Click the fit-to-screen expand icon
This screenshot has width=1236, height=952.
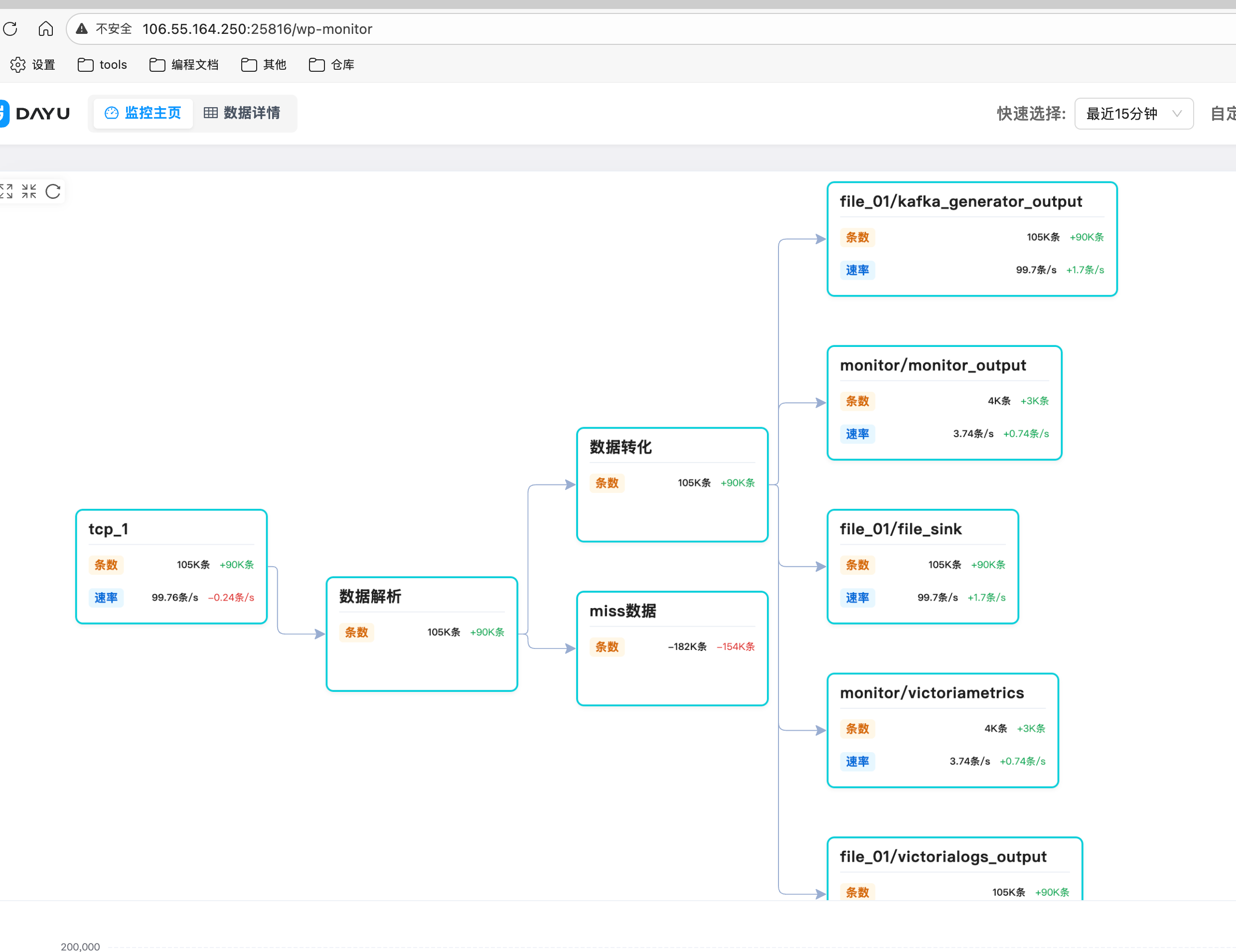6,191
